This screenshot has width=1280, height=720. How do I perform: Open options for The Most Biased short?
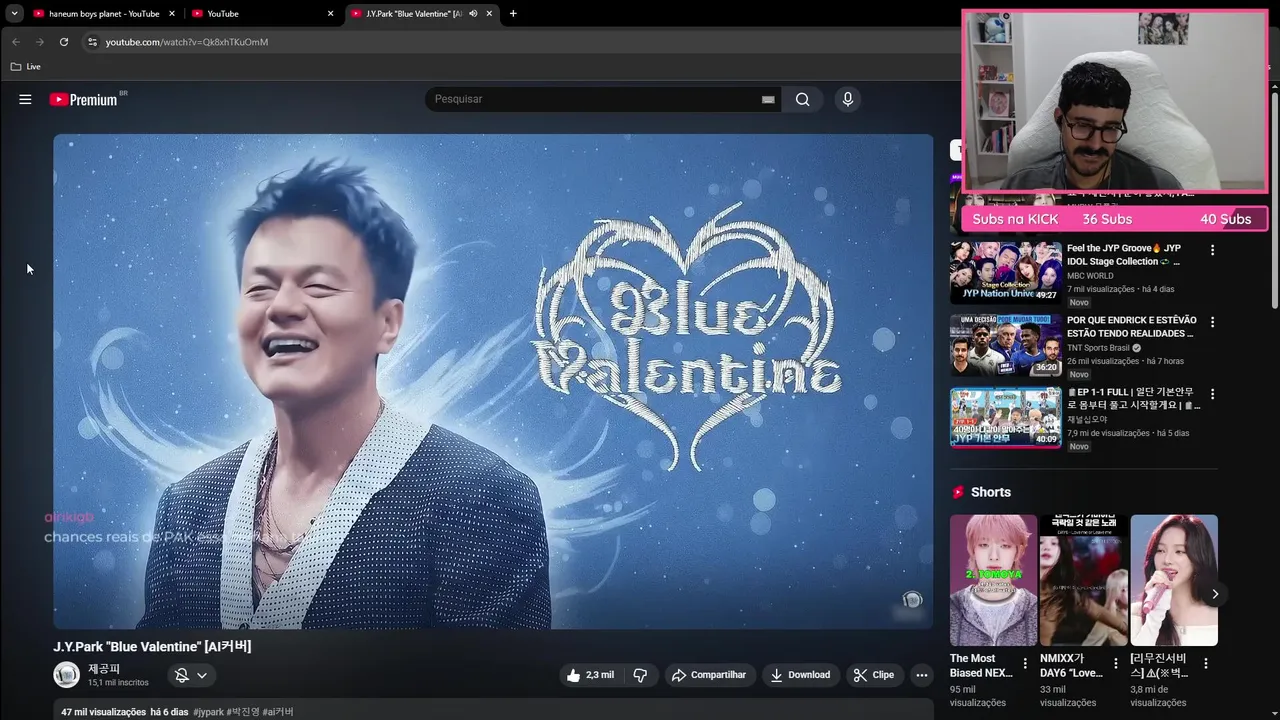tap(1025, 663)
